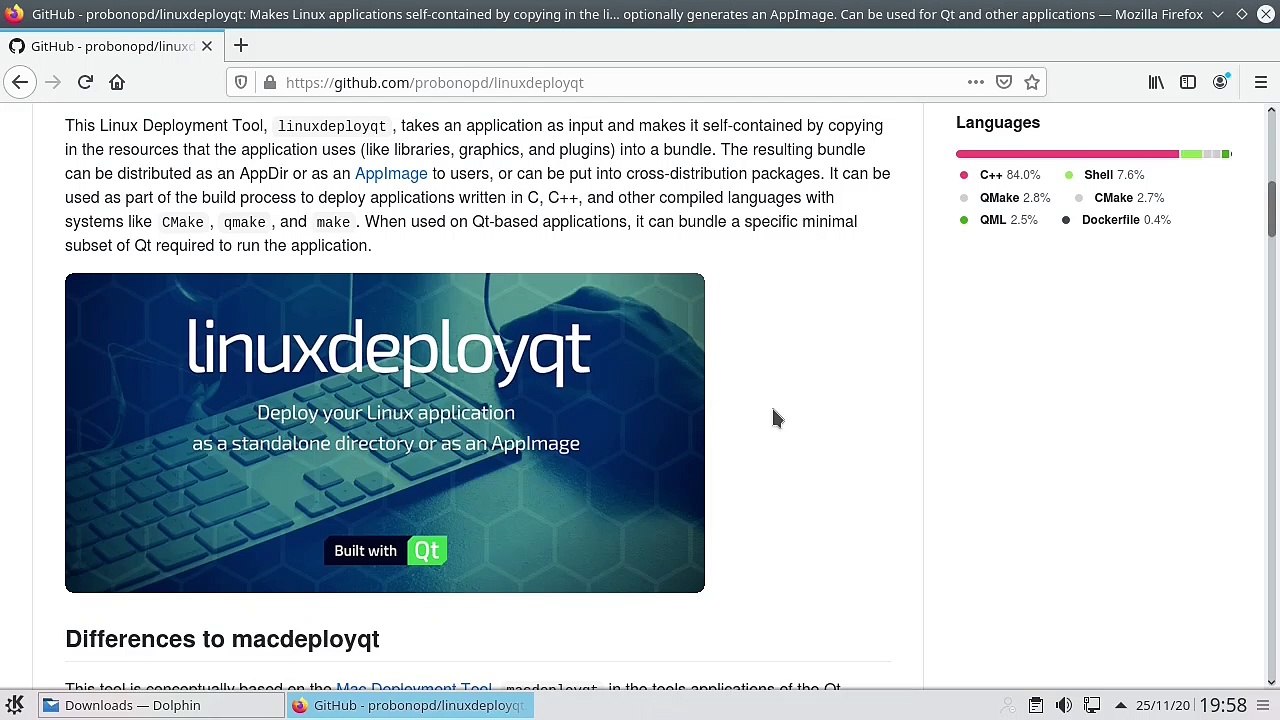Click the pink C++ language bar segment
This screenshot has width=1280, height=720.
1067,154
